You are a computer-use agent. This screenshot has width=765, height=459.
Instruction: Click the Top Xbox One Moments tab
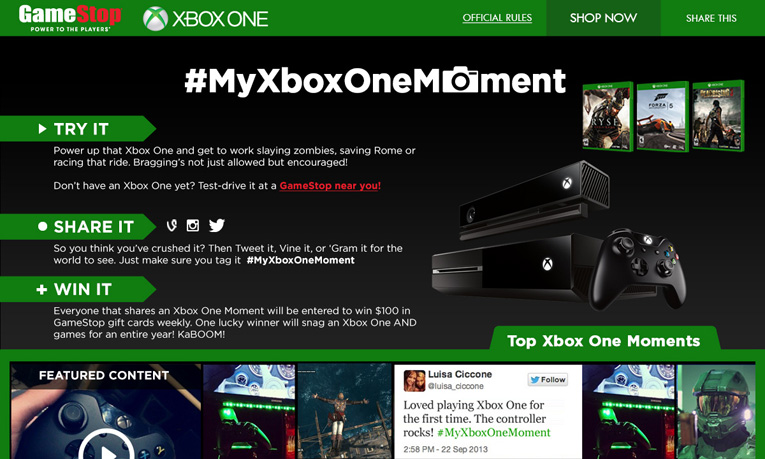(x=604, y=340)
